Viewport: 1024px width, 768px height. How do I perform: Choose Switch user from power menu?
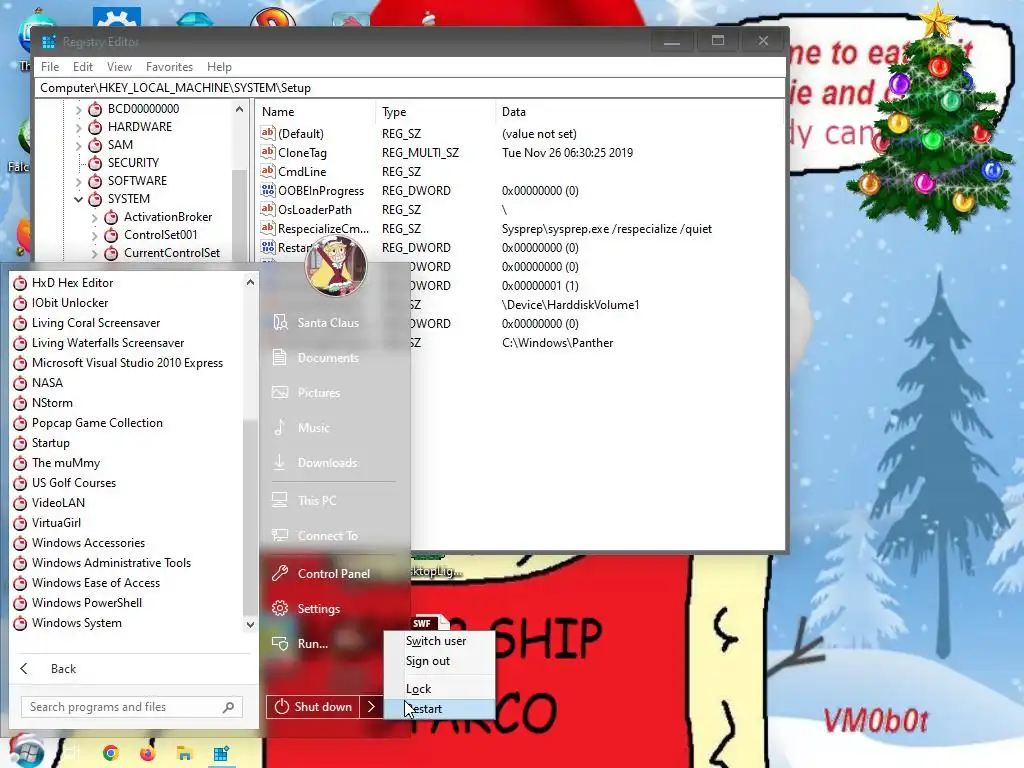coord(439,641)
